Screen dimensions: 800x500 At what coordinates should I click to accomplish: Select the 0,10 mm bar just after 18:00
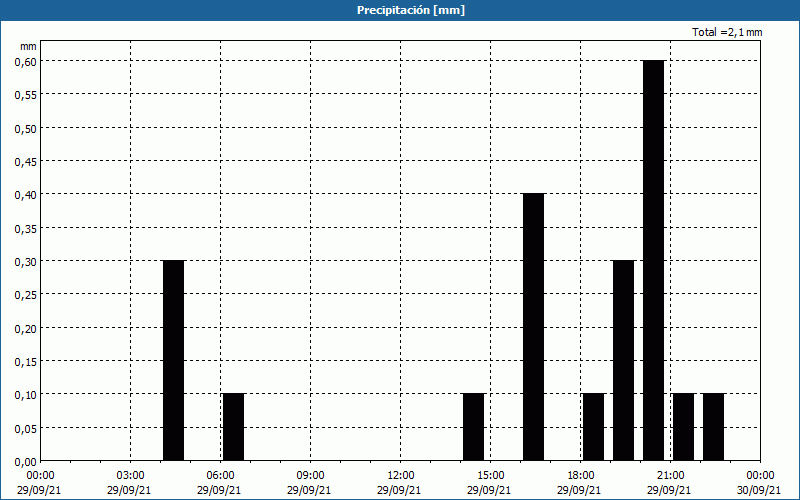point(593,427)
